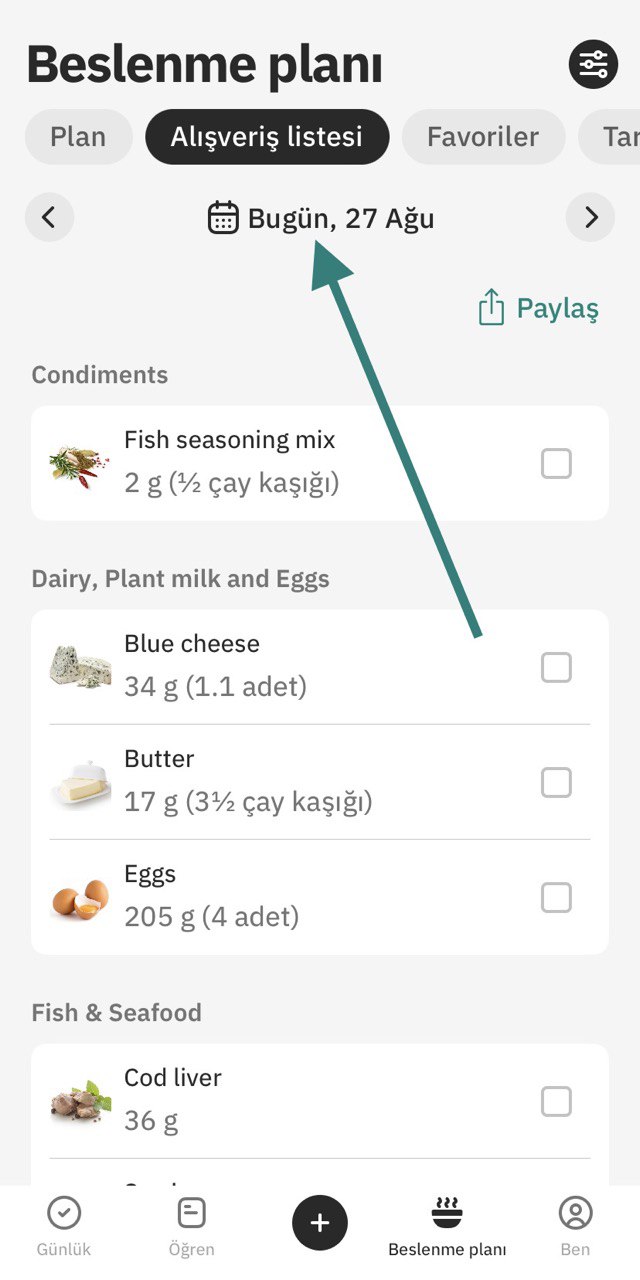Viewport: 640px width, 1280px height.
Task: Open the Öğren tab icon
Action: pos(191,1213)
